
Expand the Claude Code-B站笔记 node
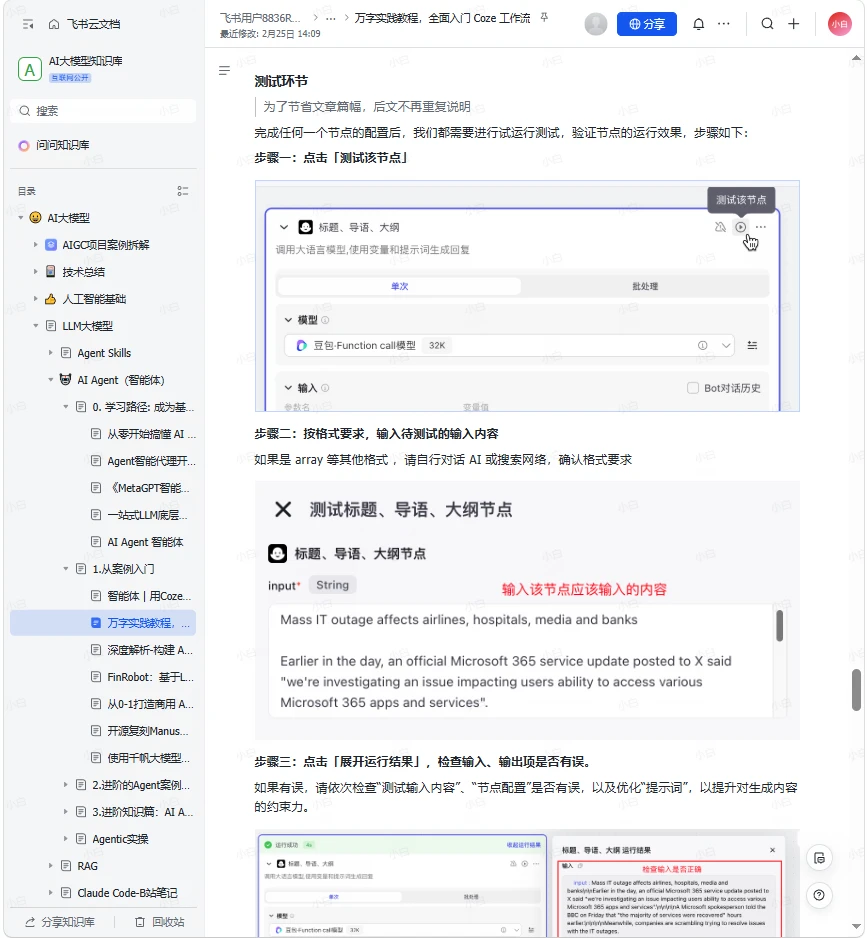51,893
